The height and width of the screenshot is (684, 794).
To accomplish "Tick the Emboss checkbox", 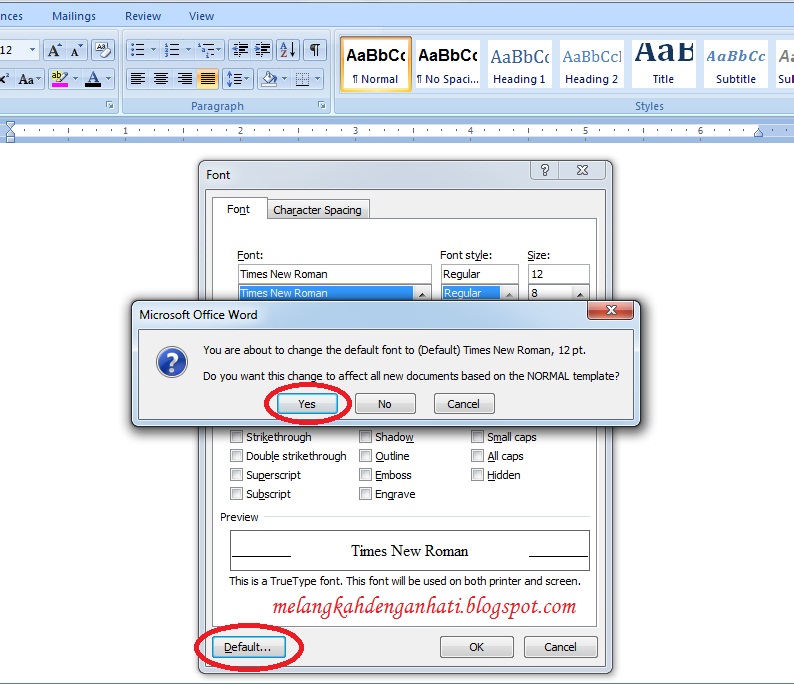I will pos(366,475).
